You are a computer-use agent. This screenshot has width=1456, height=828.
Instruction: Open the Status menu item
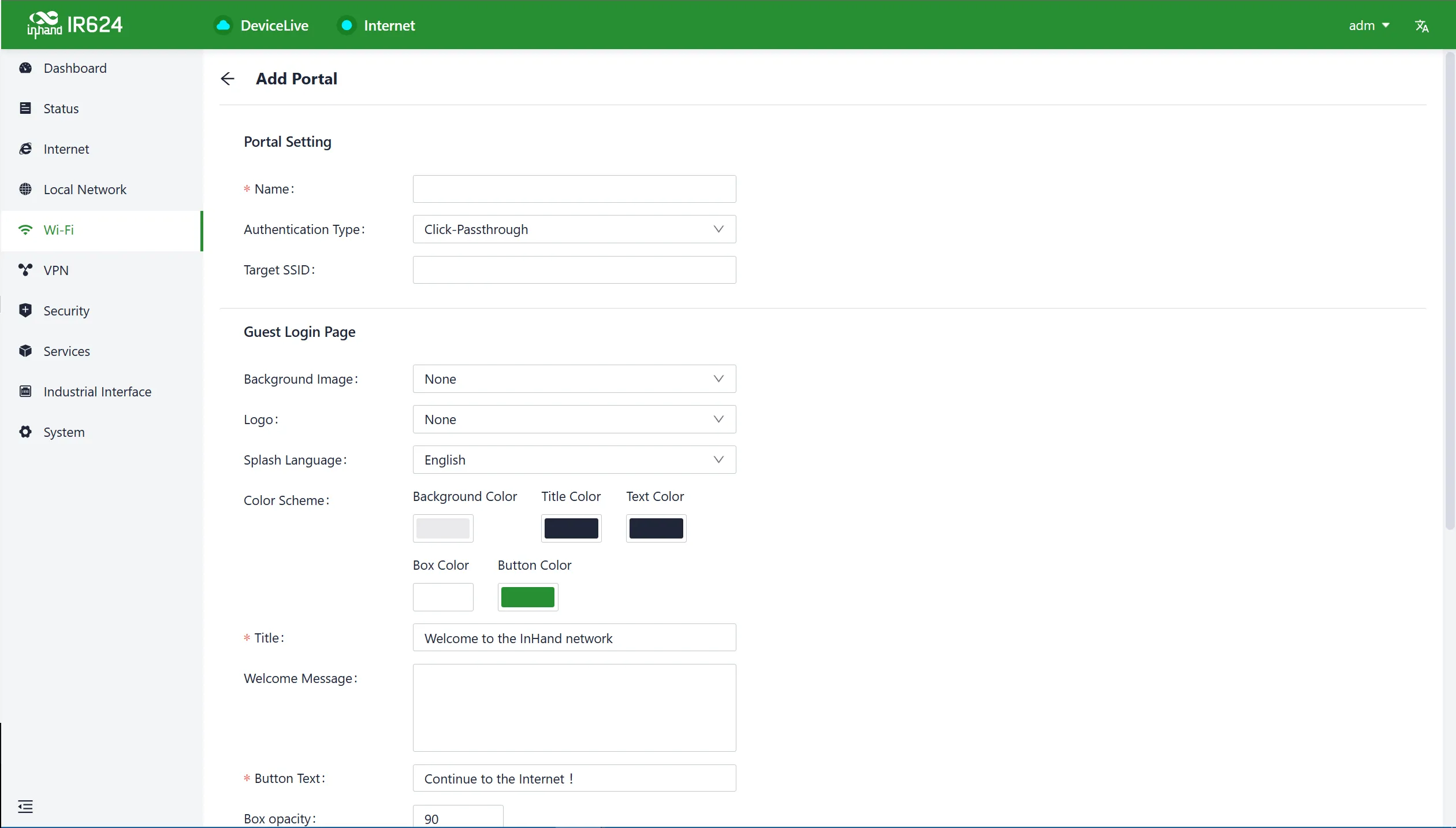coord(102,109)
